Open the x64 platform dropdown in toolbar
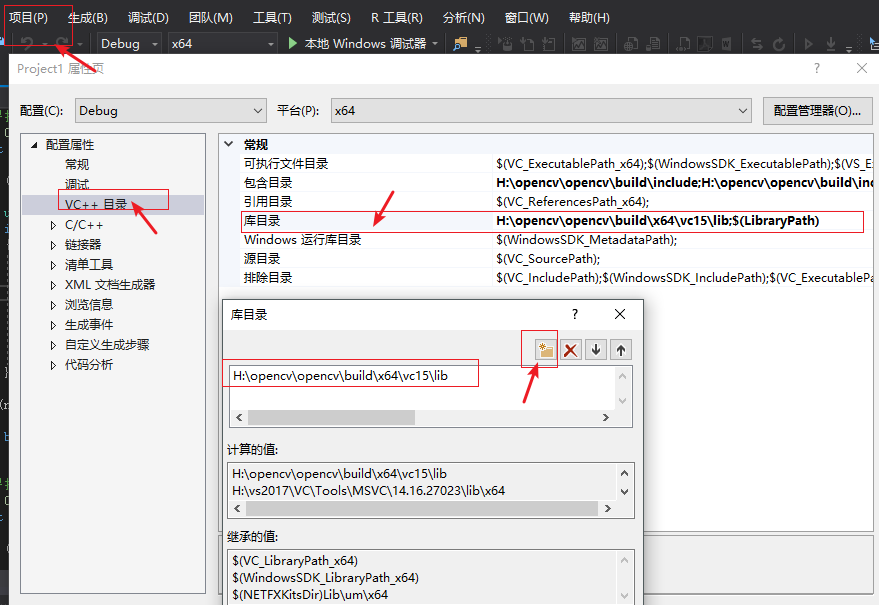 point(223,43)
